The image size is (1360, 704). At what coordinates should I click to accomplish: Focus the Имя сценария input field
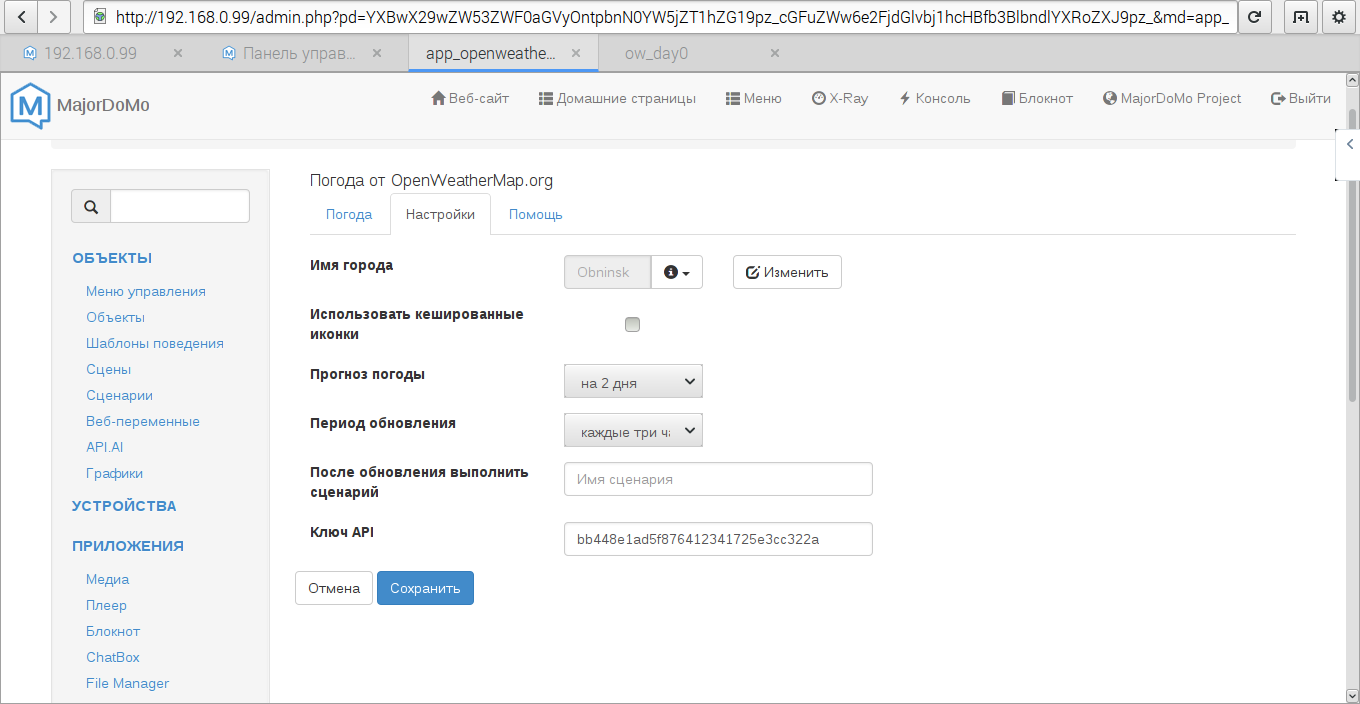[x=718, y=479]
